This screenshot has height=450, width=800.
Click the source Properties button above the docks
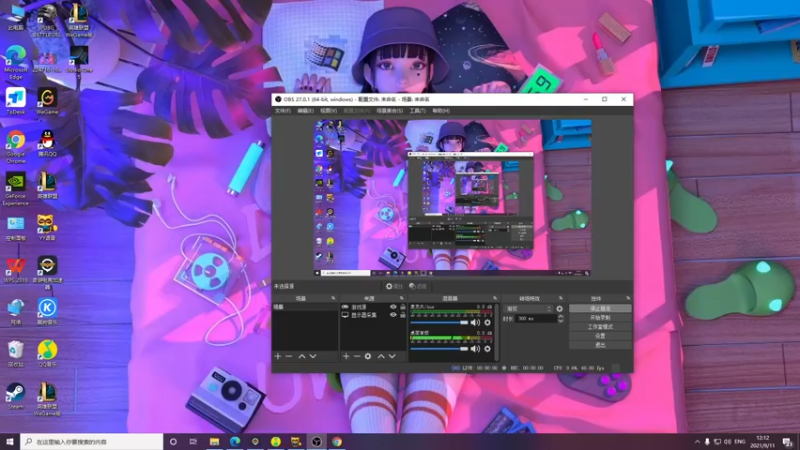(x=394, y=286)
